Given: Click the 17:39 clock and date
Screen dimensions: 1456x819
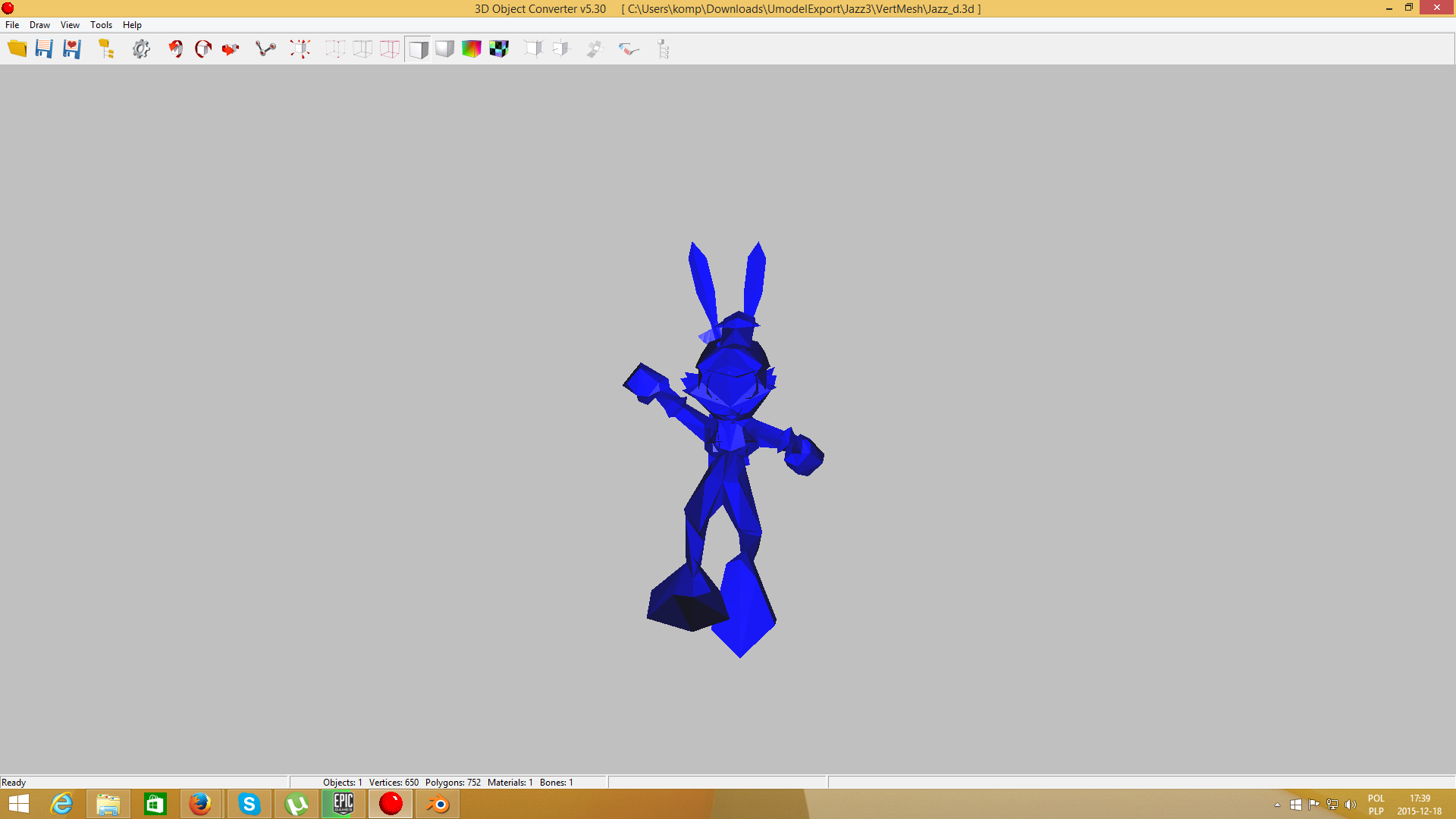Looking at the screenshot, I should point(1420,805).
